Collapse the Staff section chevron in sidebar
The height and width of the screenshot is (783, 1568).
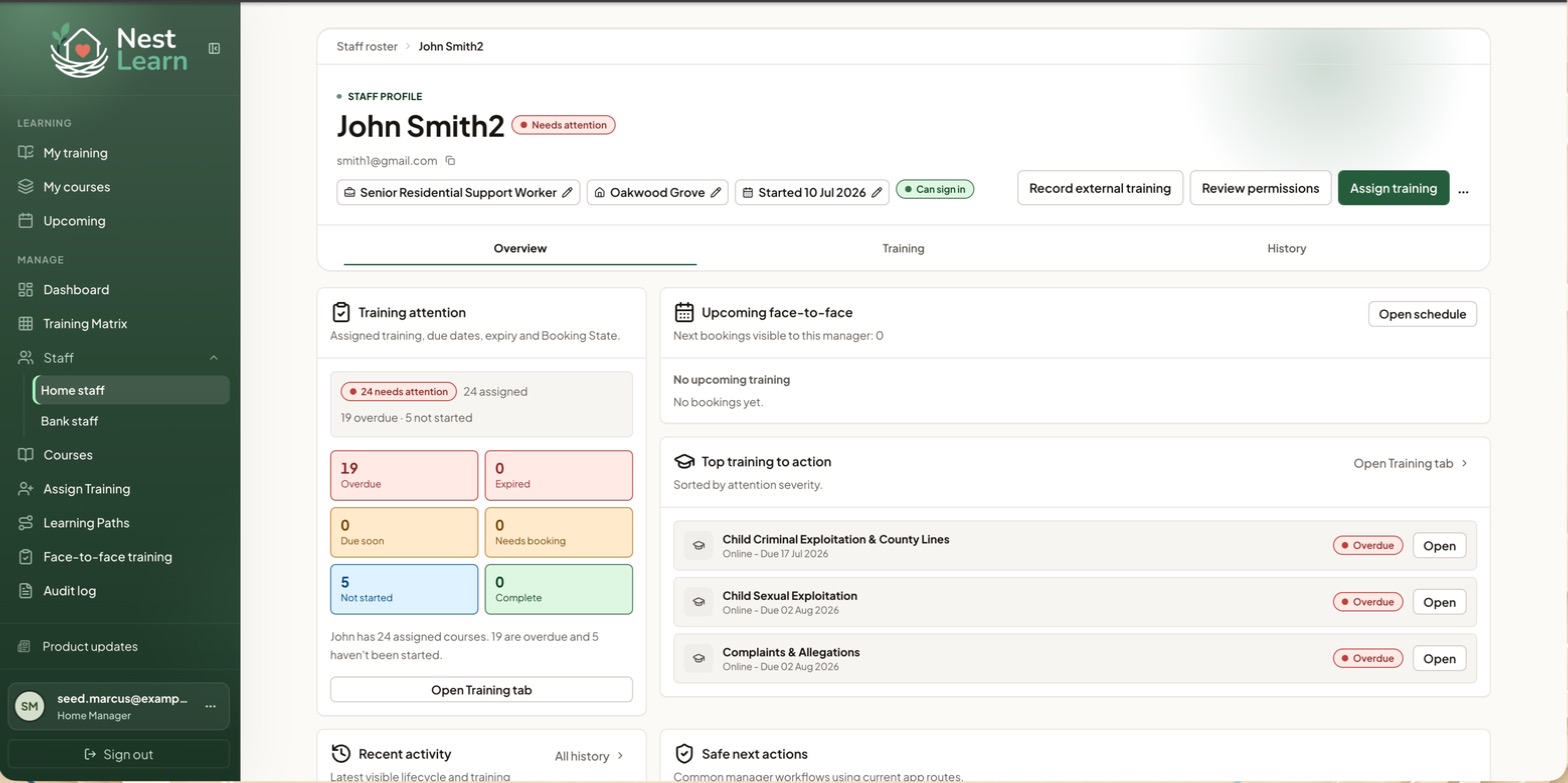point(214,358)
